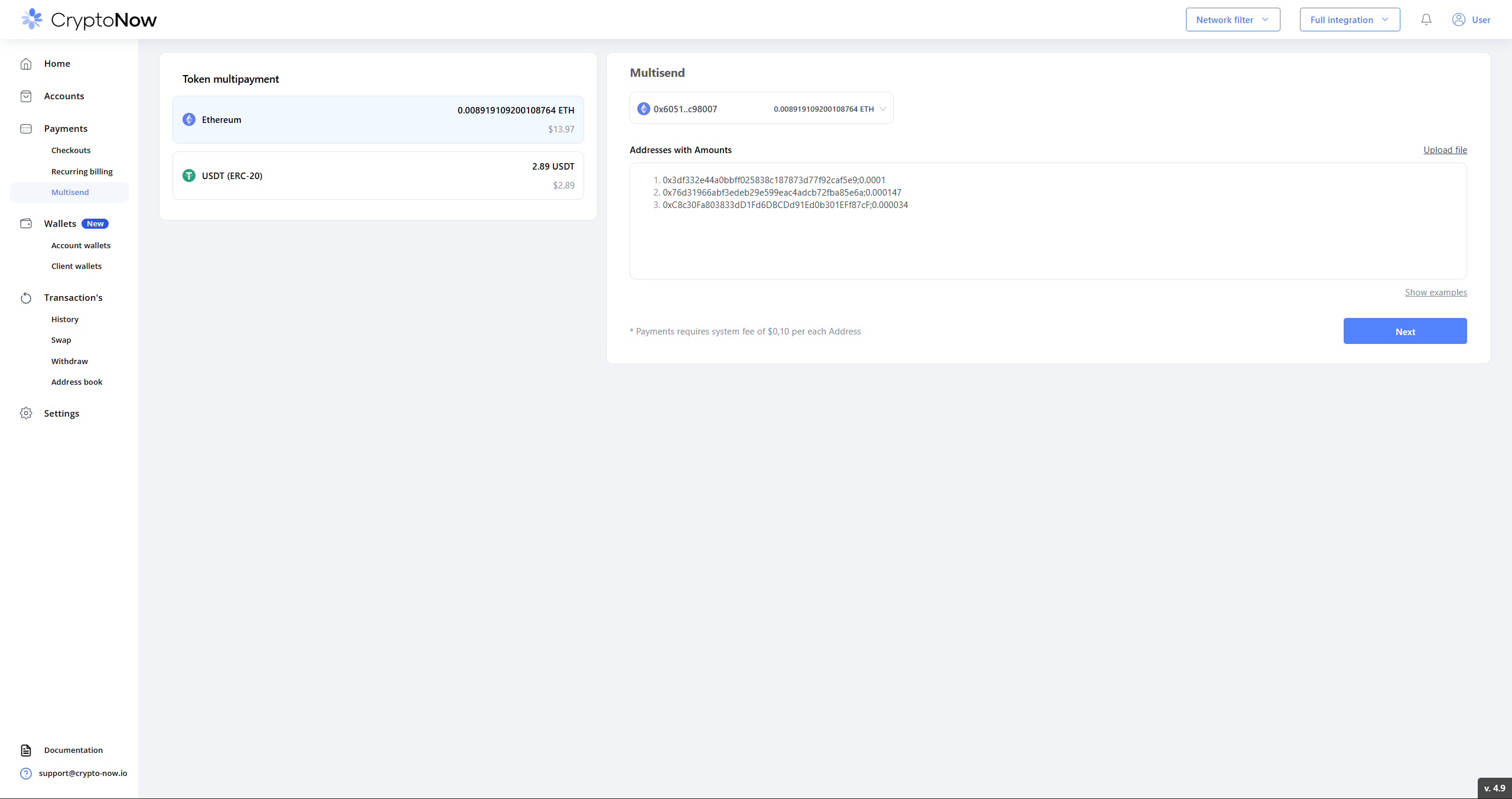Screen dimensions: 1512x799
Task: Click the Payments card icon
Action: point(26,129)
